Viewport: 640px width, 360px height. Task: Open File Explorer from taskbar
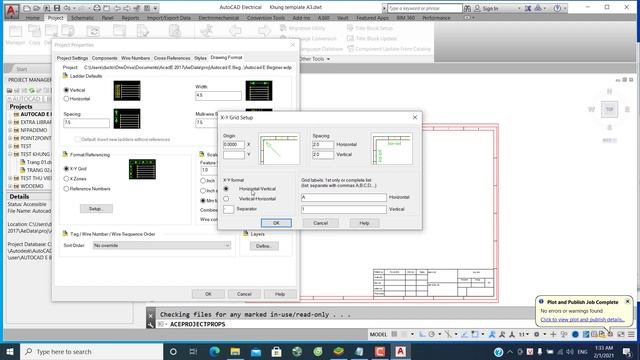tap(235, 351)
